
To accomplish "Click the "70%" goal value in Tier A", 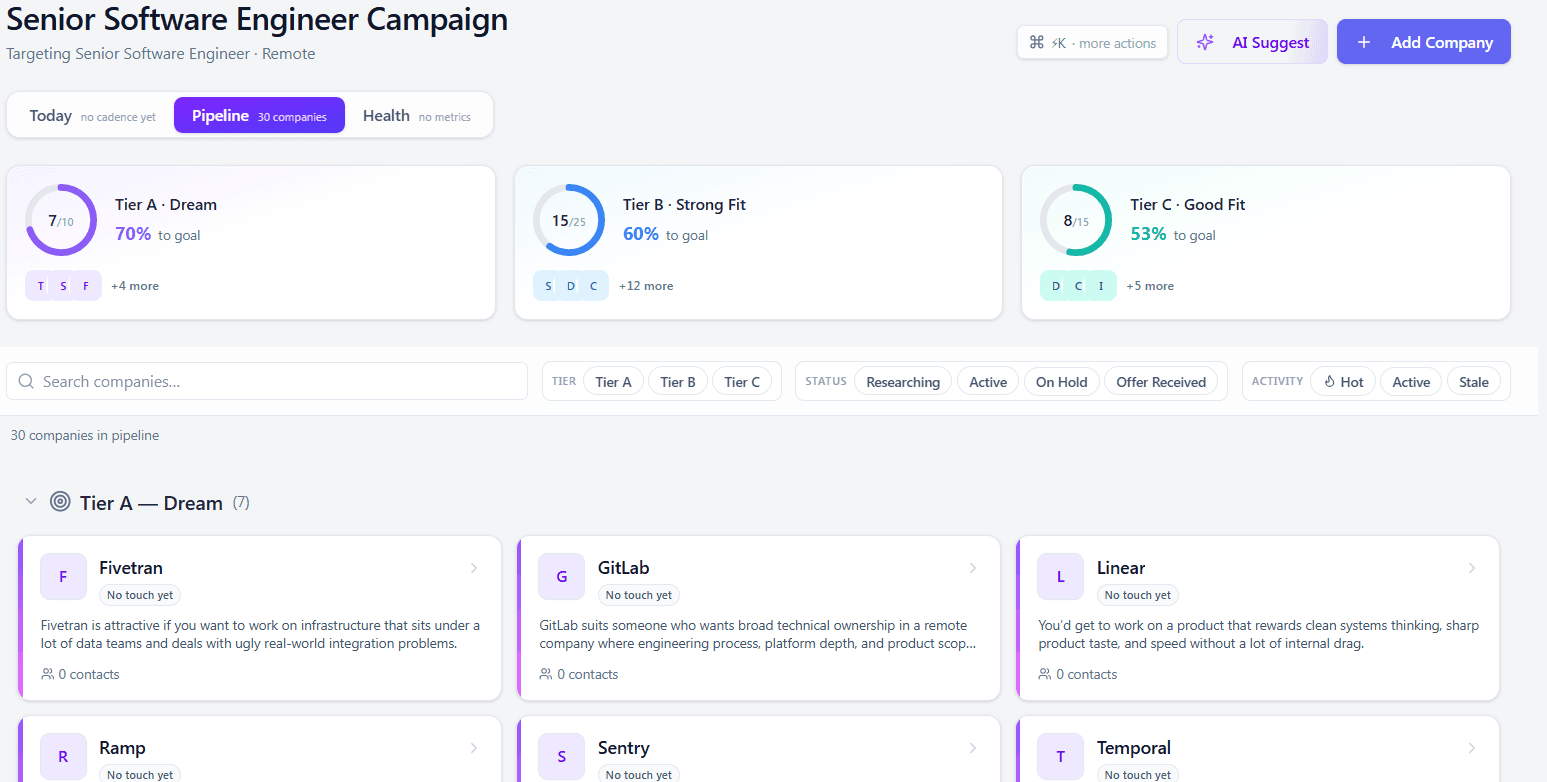I will coord(133,234).
